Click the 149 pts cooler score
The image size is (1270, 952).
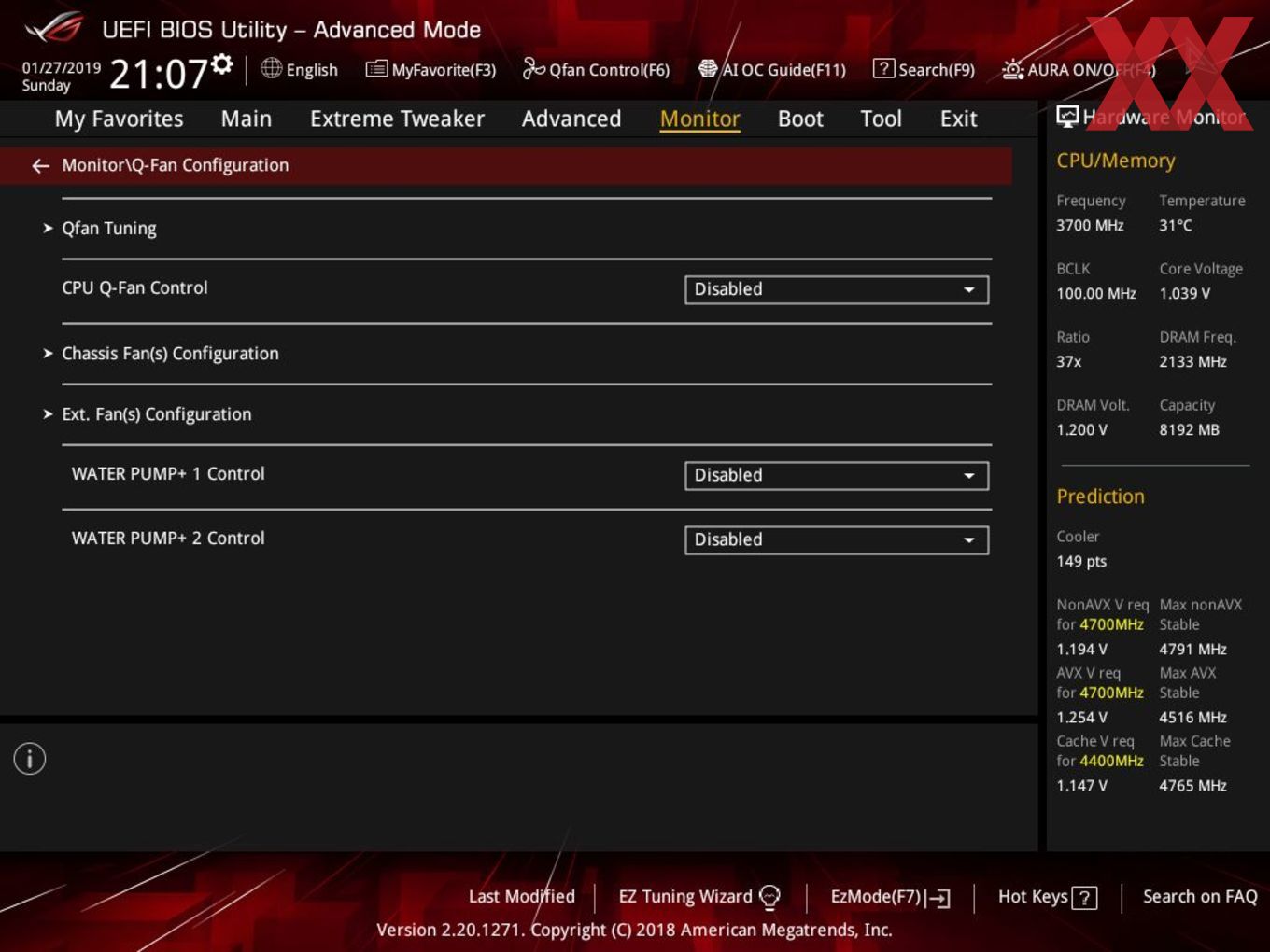point(1081,562)
